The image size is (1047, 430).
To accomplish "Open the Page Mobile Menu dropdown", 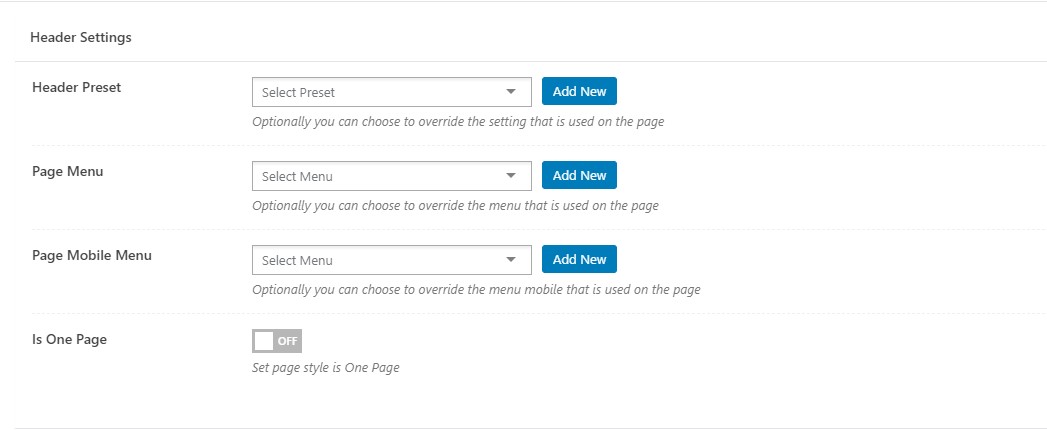I will click(392, 260).
